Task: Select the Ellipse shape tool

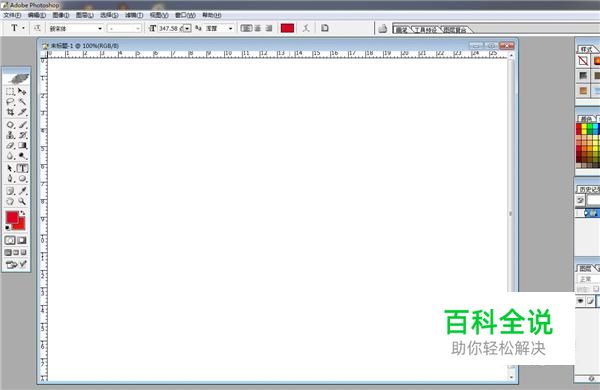Action: [x=22, y=179]
